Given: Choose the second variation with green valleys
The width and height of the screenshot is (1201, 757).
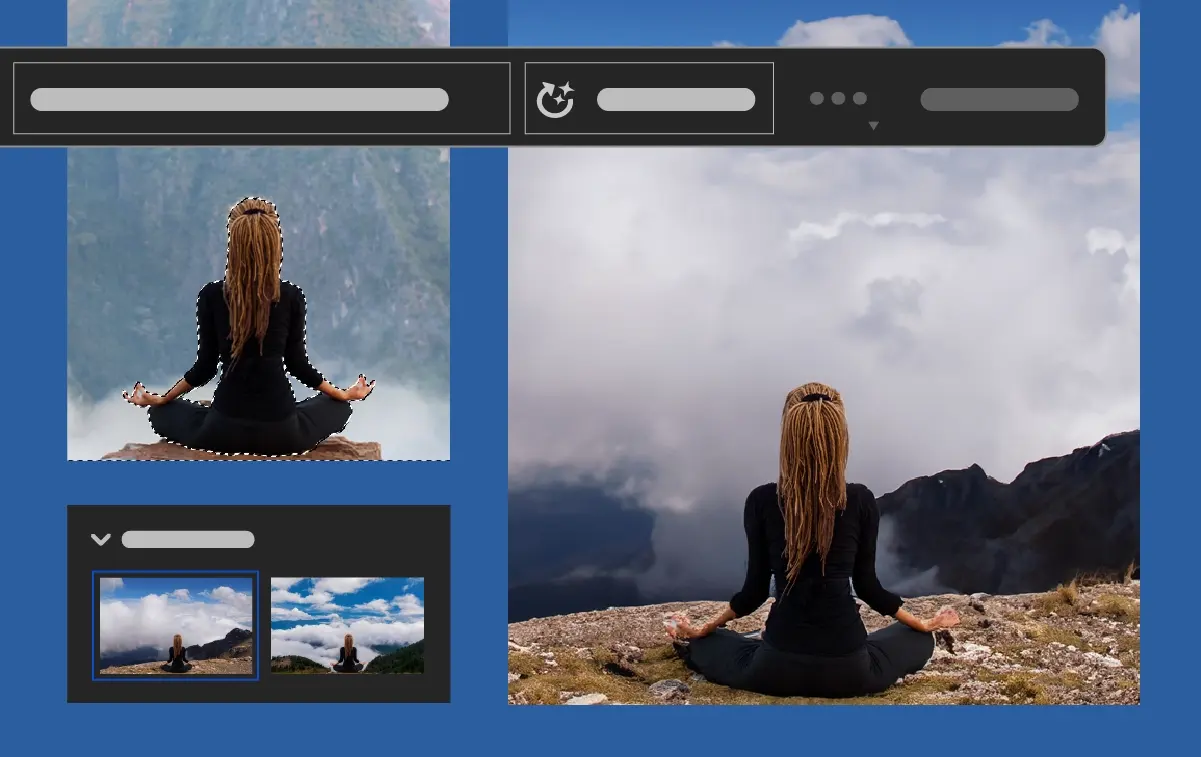Looking at the screenshot, I should tap(346, 624).
